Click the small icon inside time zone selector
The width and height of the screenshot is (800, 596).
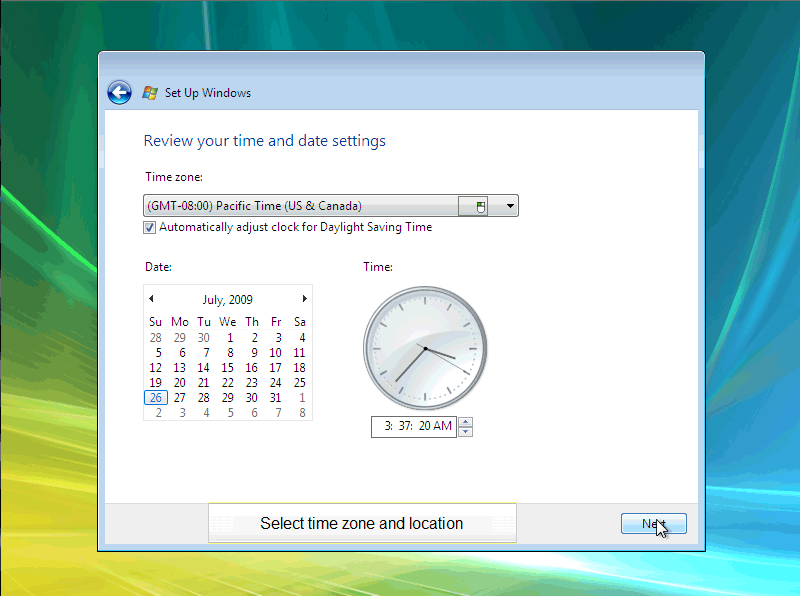click(481, 205)
